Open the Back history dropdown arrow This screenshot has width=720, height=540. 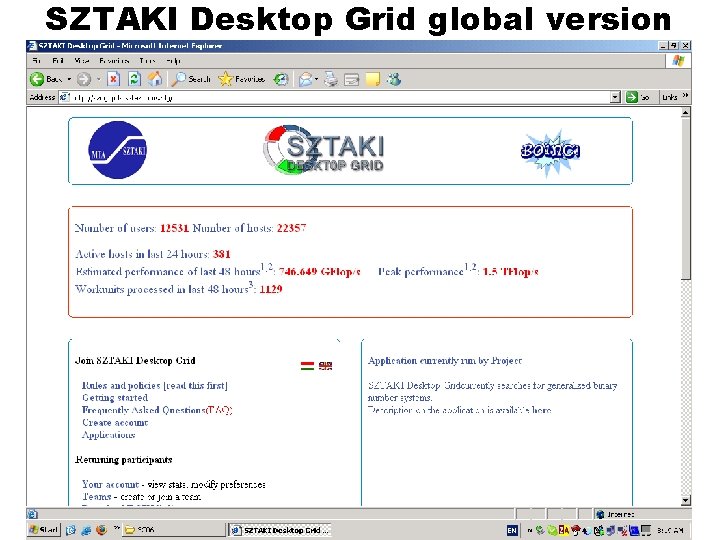point(69,79)
